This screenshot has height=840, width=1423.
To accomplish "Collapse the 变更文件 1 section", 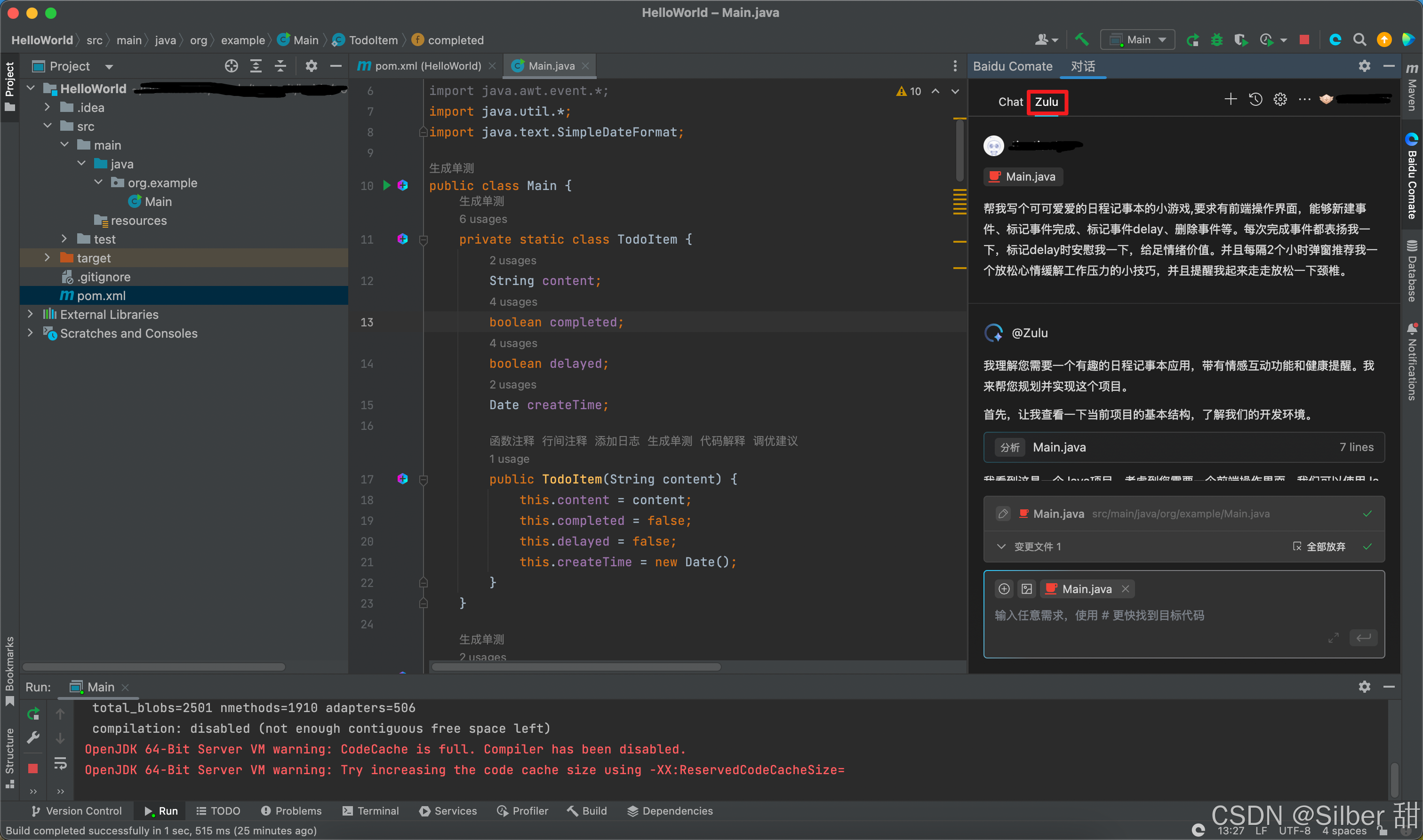I will click(x=1001, y=546).
